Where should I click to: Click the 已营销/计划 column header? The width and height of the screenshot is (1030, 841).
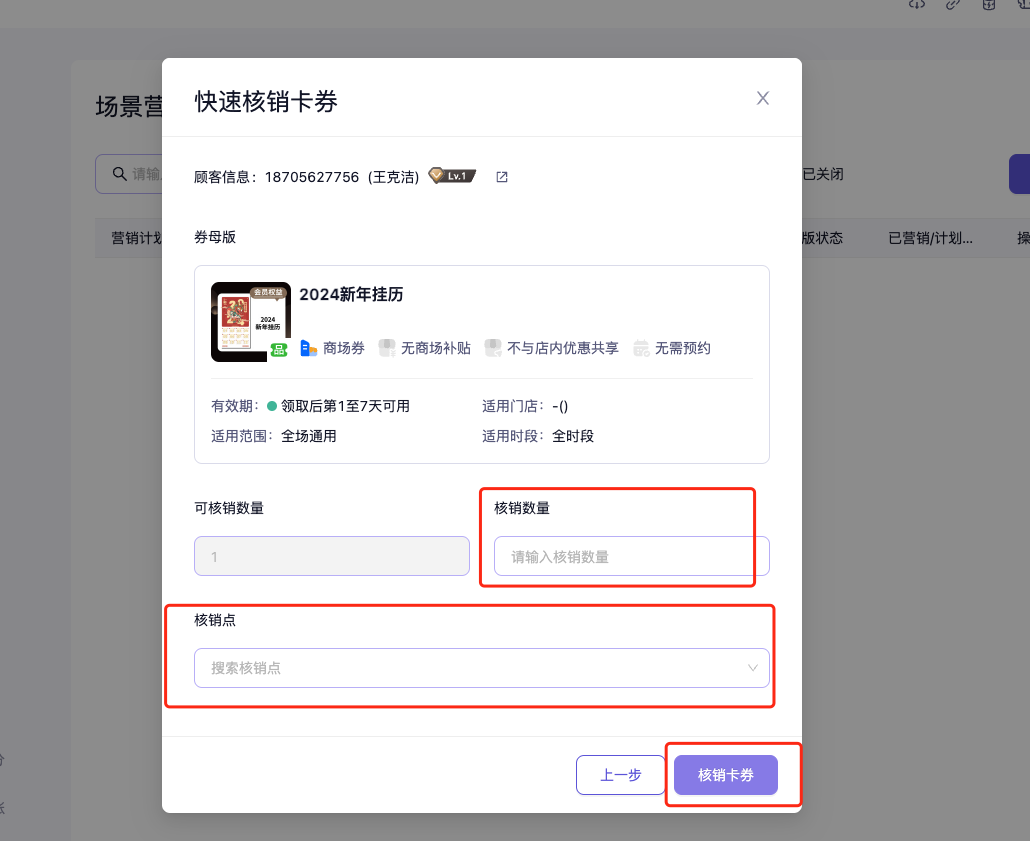pos(930,238)
